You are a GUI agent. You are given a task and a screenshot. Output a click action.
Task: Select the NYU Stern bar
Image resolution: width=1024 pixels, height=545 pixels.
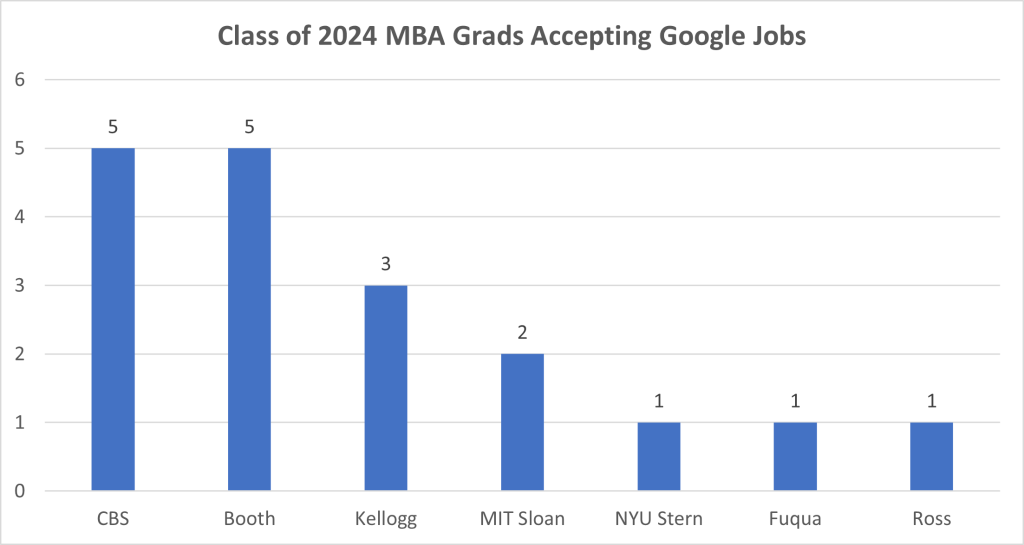pyautogui.click(x=659, y=456)
